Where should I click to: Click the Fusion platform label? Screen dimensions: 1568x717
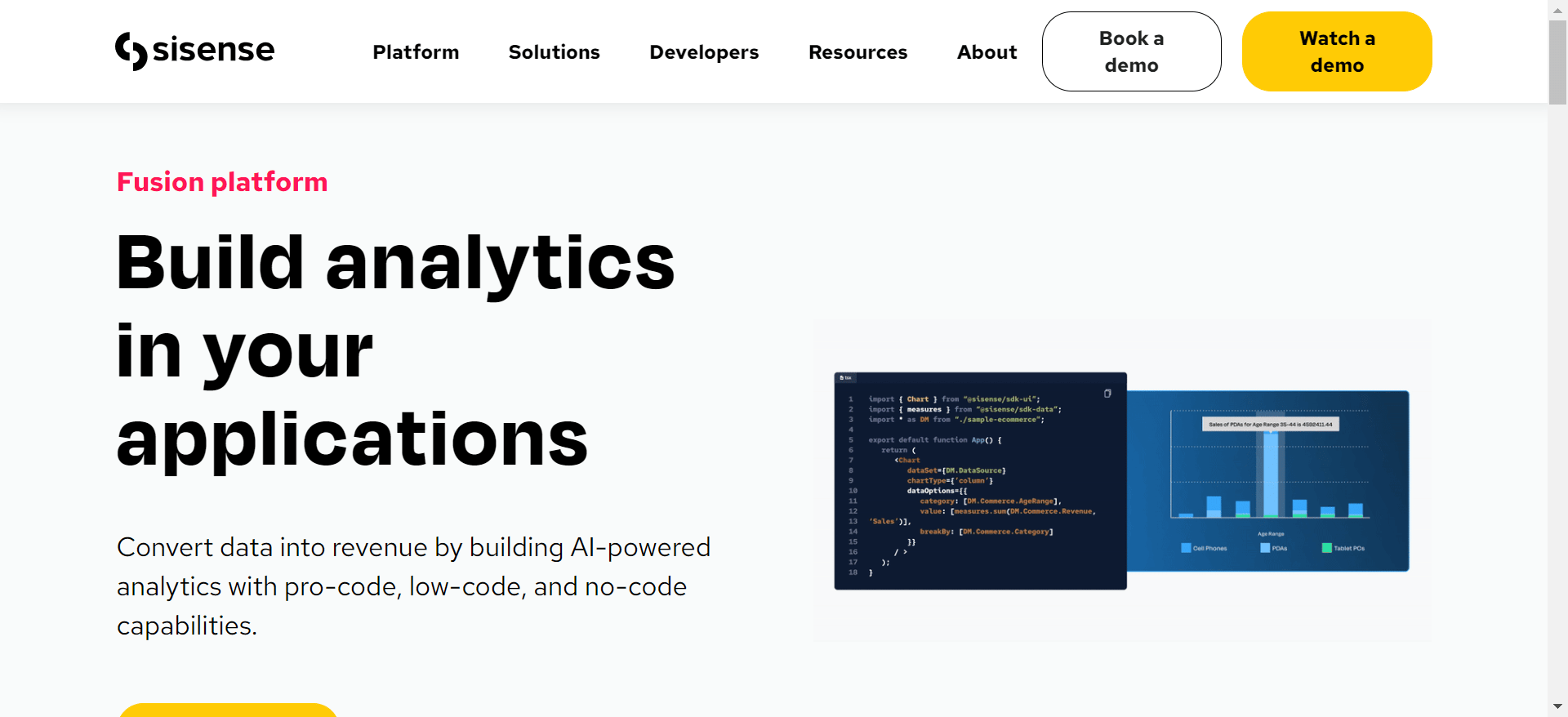click(x=222, y=182)
